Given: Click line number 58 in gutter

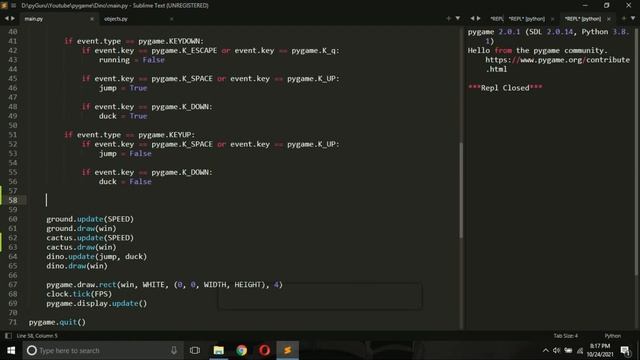Looking at the screenshot, I should (13, 200).
